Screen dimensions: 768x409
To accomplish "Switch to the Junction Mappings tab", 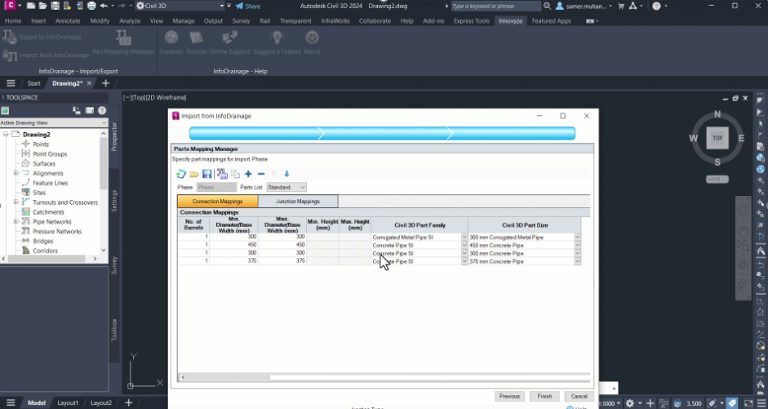I will point(298,201).
